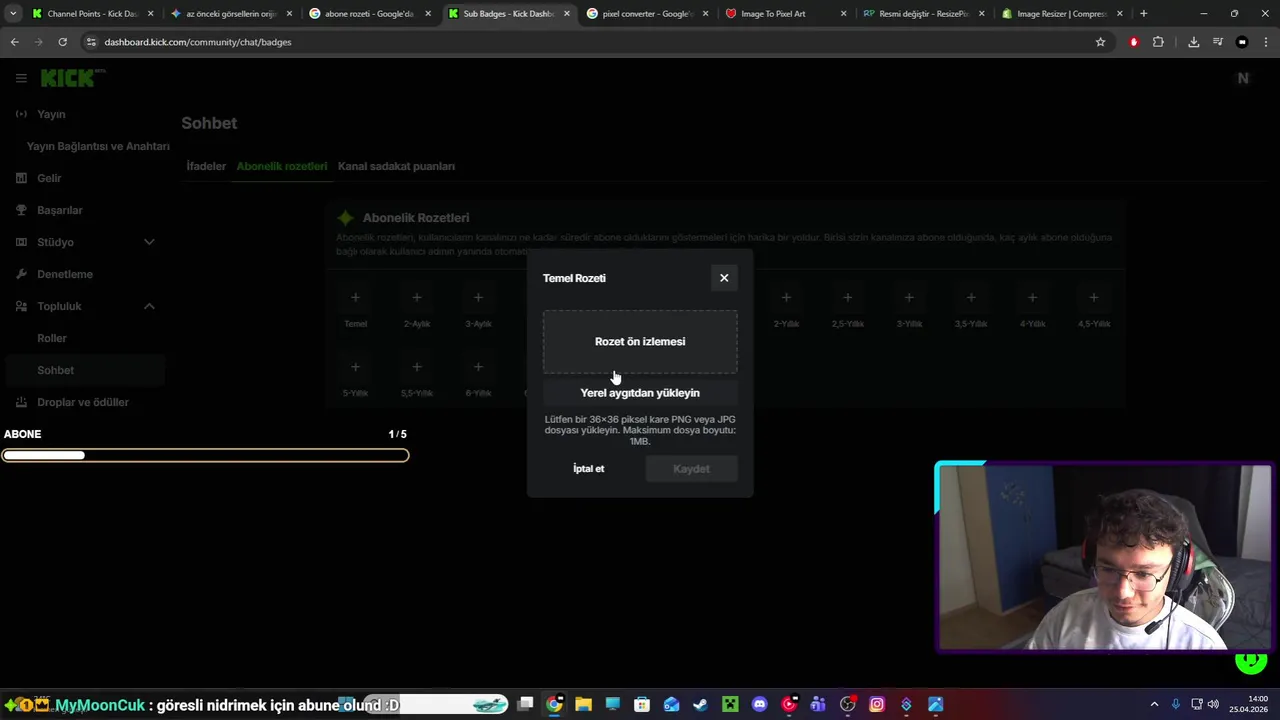
Task: Click the address bar URL
Action: (x=198, y=42)
